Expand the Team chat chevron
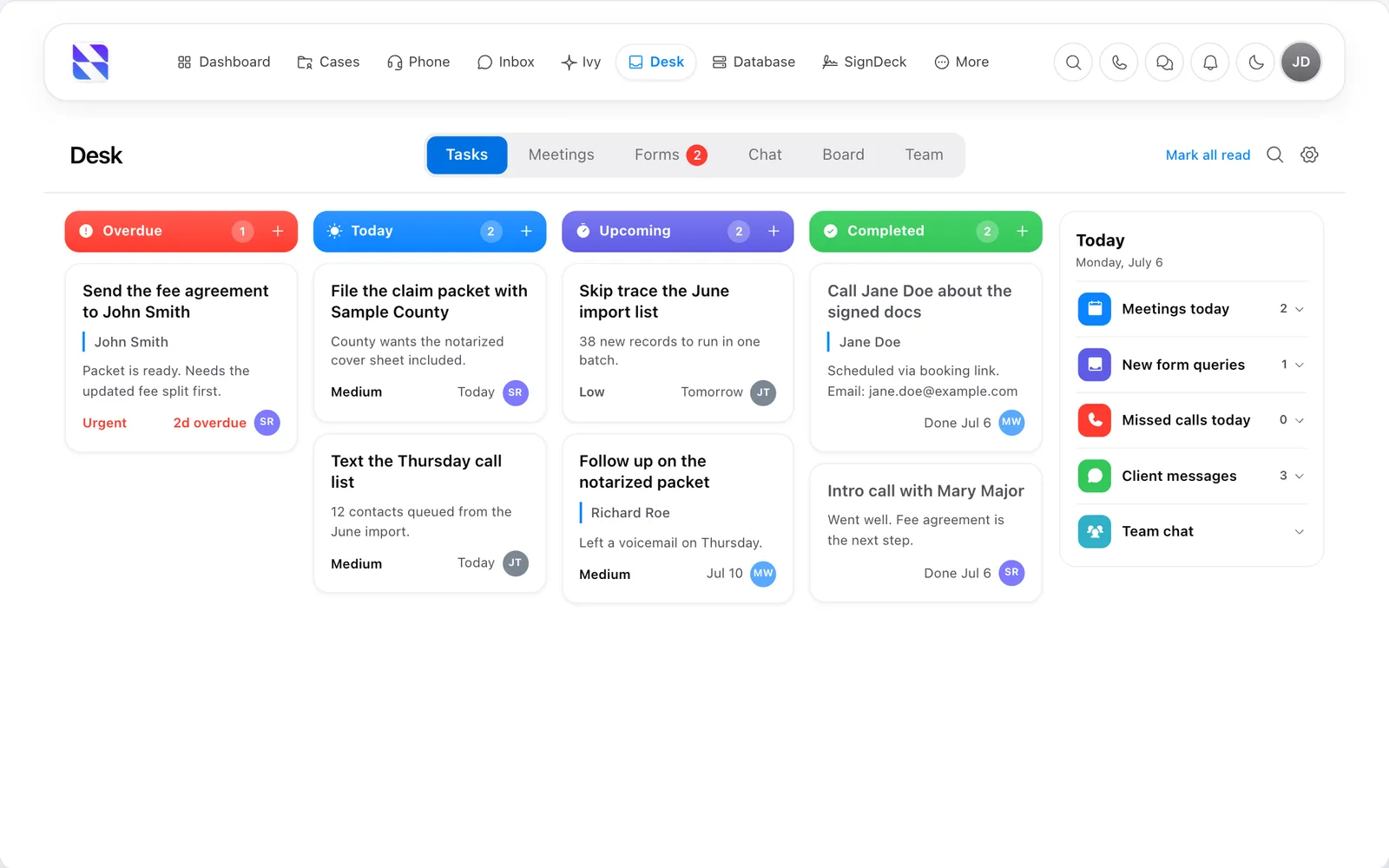The width and height of the screenshot is (1389, 868). click(1300, 531)
